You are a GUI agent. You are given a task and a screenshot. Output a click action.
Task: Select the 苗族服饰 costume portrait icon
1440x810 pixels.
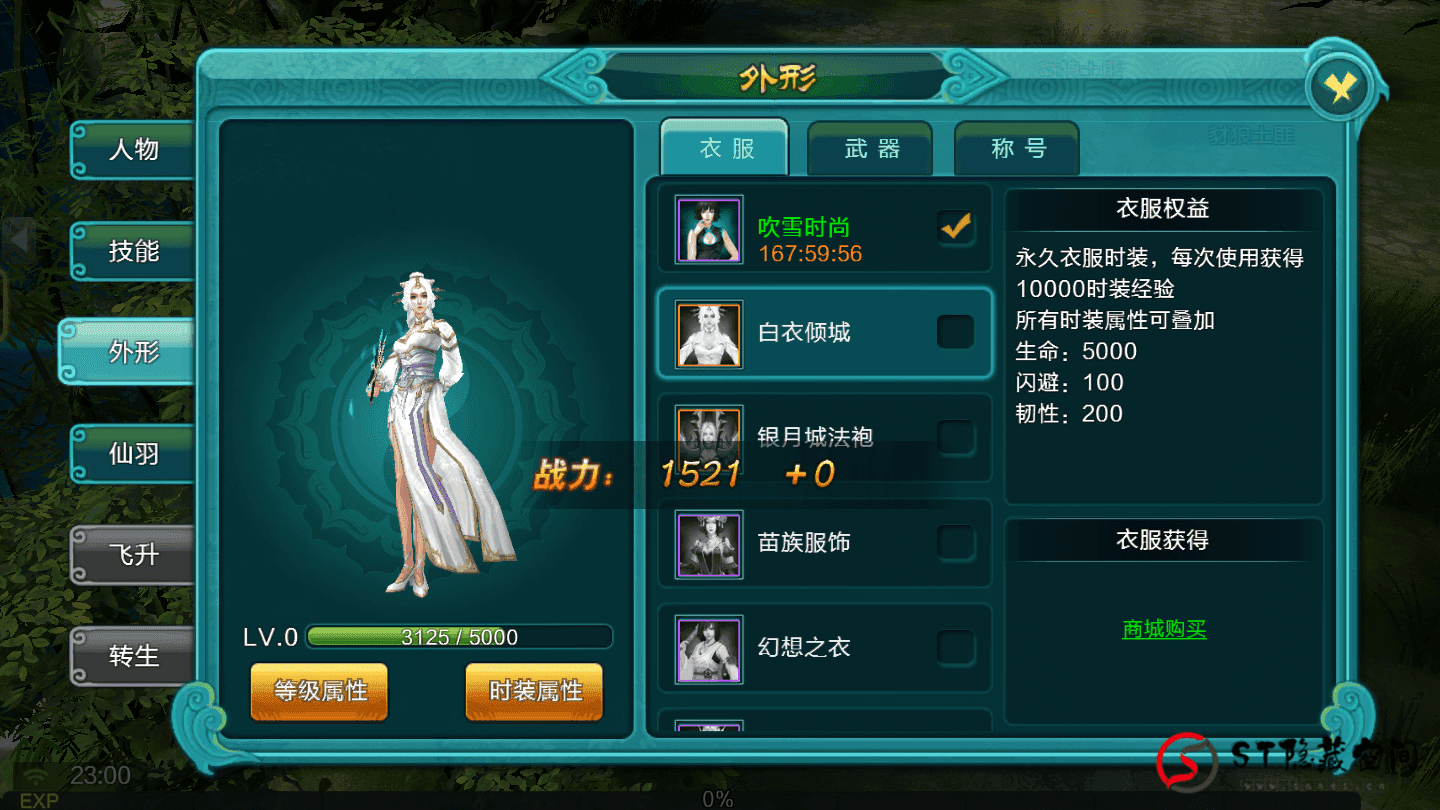point(709,544)
